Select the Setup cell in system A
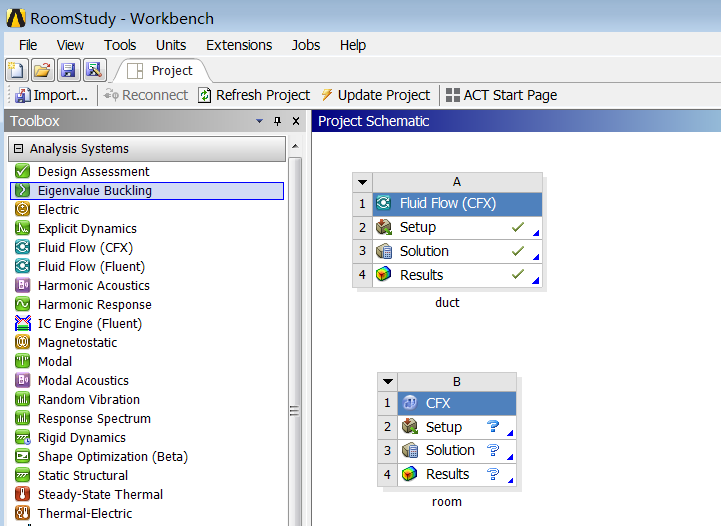The width and height of the screenshot is (721, 526). coord(457,228)
